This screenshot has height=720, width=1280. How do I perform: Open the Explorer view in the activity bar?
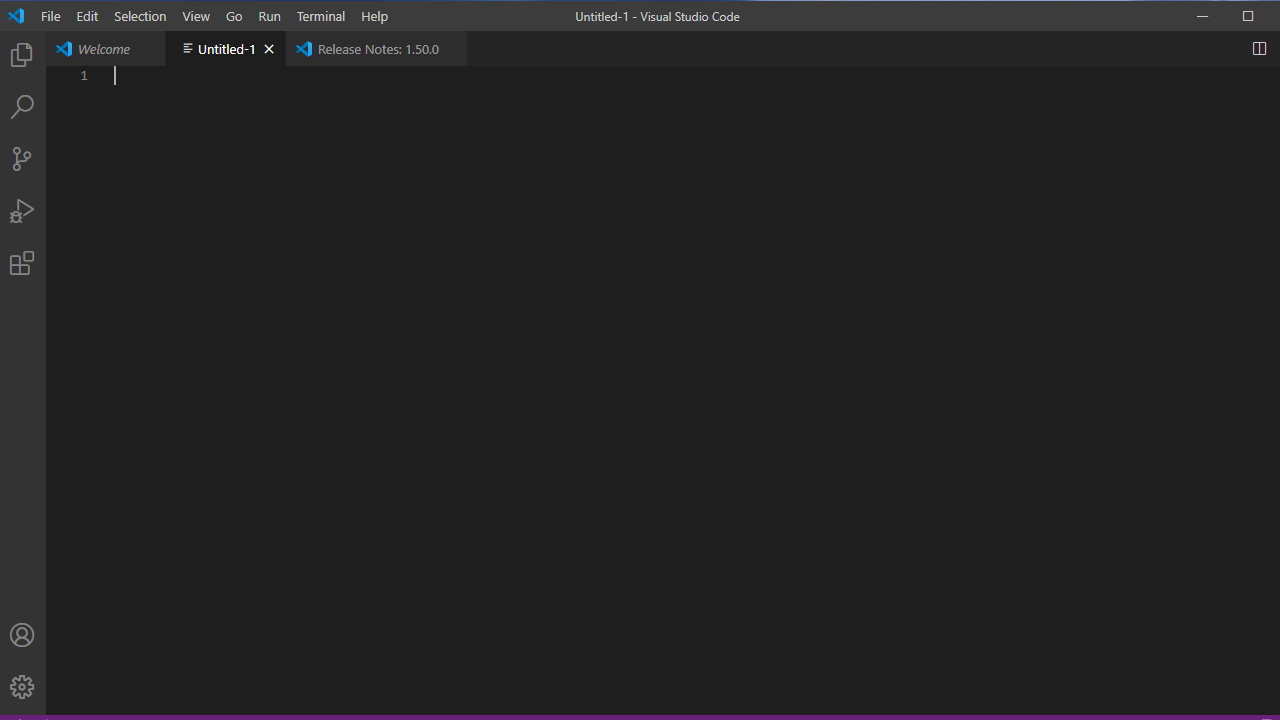point(22,55)
